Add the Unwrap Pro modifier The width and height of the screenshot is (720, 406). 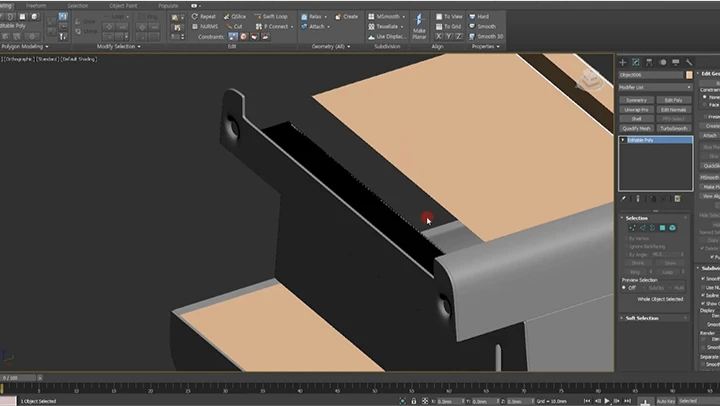(636, 110)
